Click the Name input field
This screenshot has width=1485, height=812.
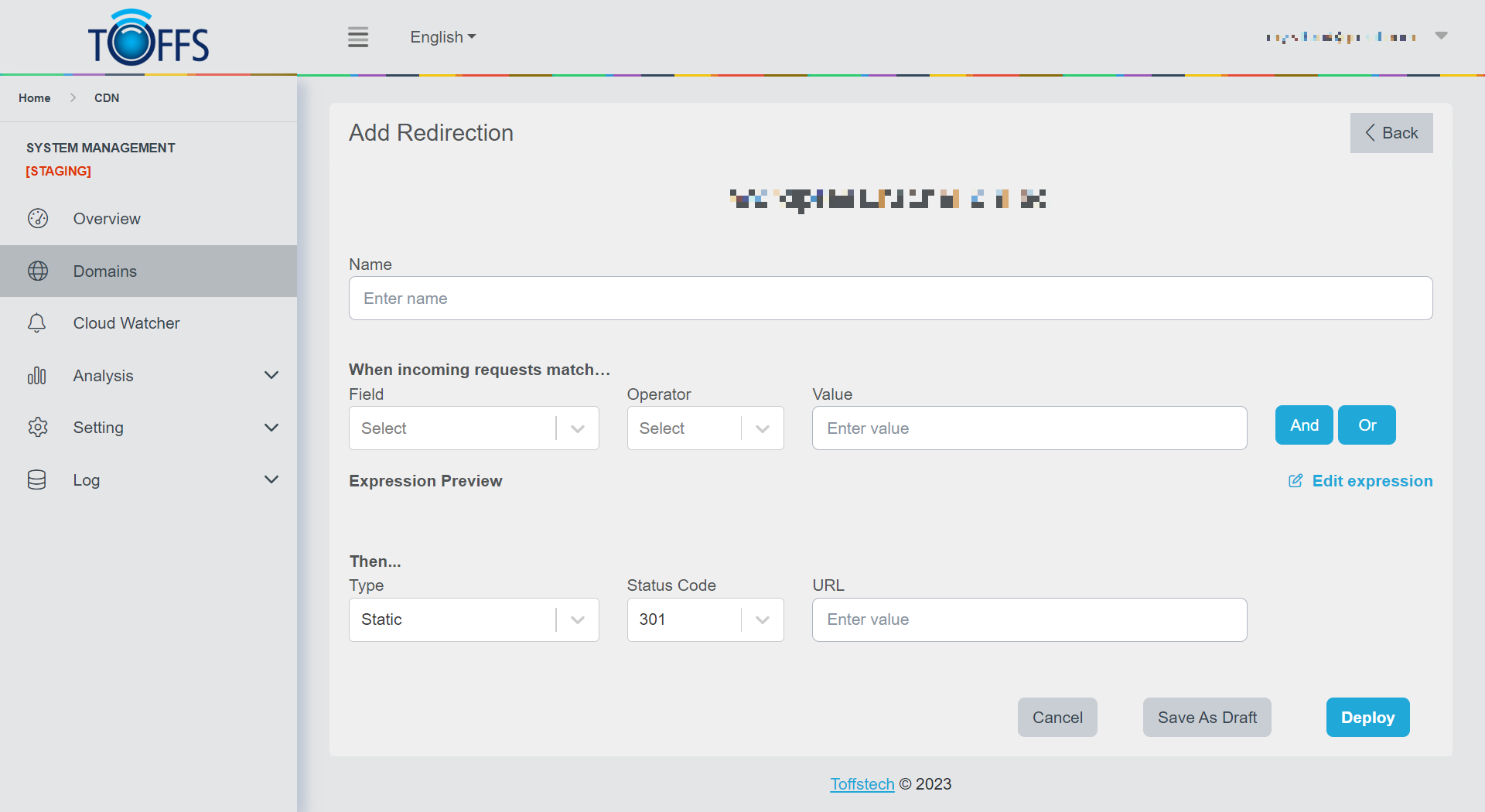pos(890,299)
